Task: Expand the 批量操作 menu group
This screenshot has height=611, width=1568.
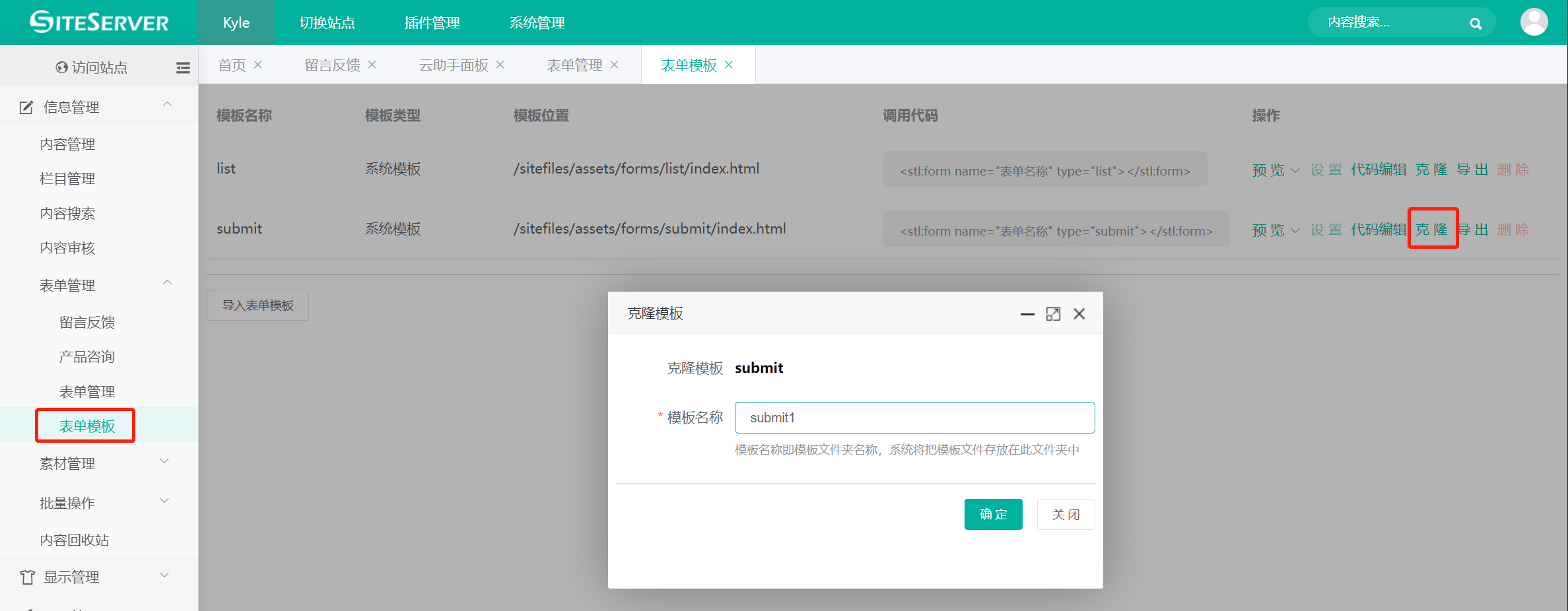Action: click(x=165, y=501)
